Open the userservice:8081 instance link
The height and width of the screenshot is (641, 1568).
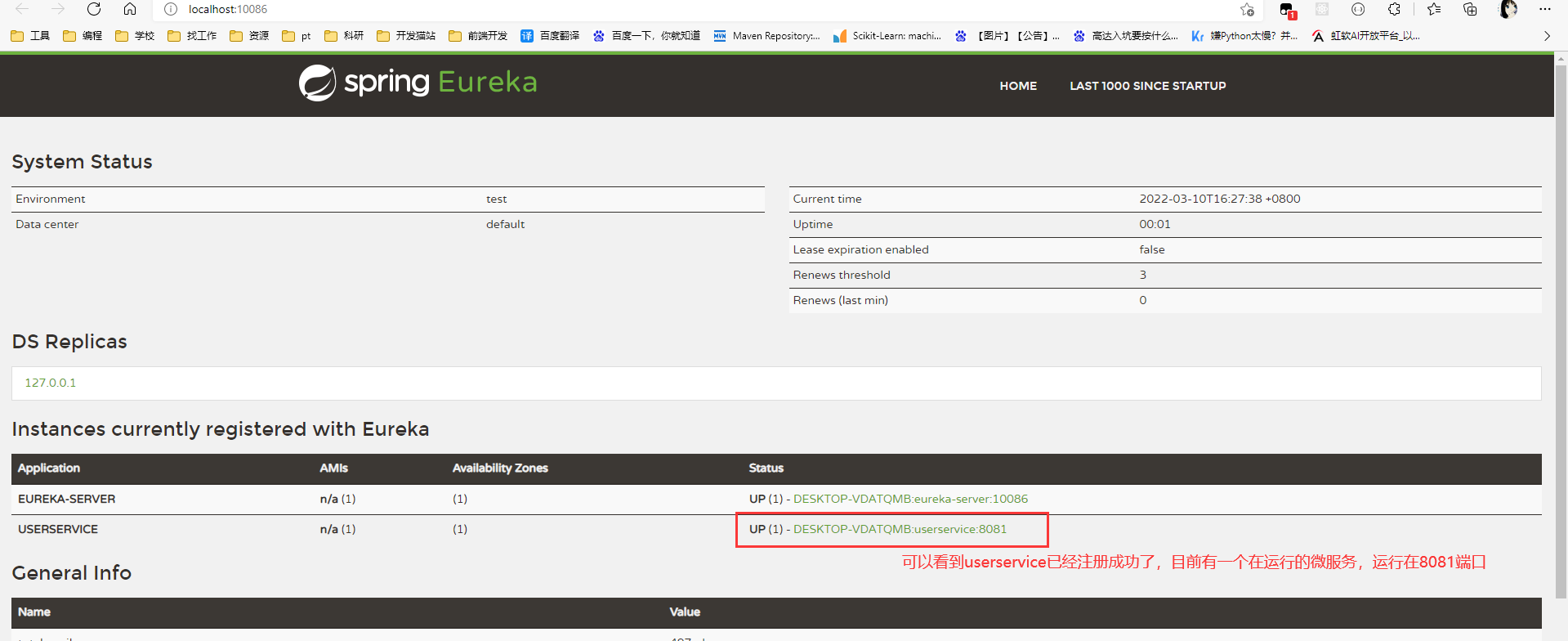(900, 529)
